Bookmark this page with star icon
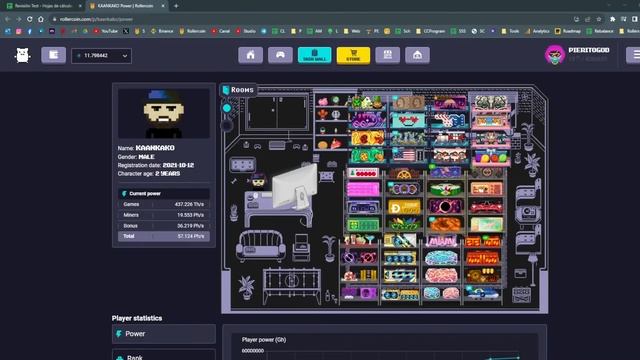The height and width of the screenshot is (360, 640). point(599,19)
